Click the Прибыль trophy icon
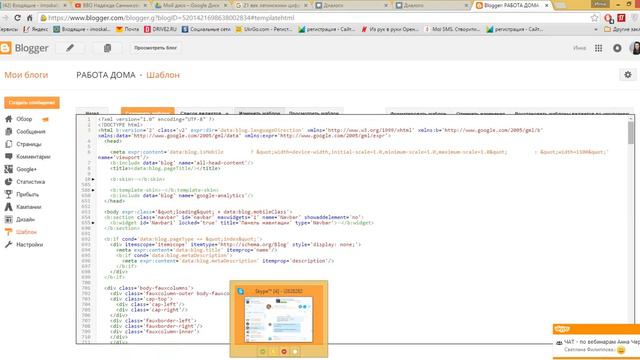Image resolution: width=640 pixels, height=360 pixels. click(9, 194)
